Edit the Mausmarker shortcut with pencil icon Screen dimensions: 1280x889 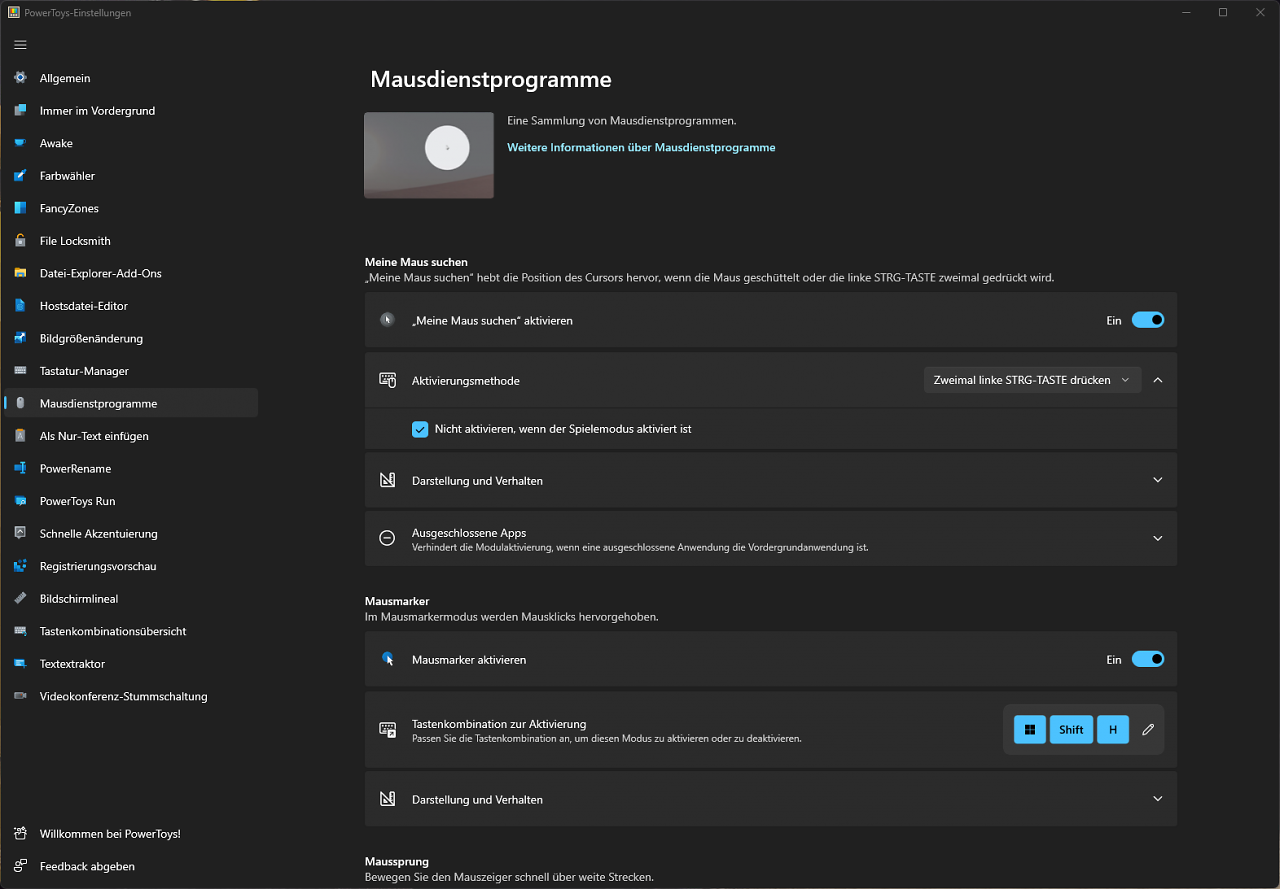(1148, 730)
